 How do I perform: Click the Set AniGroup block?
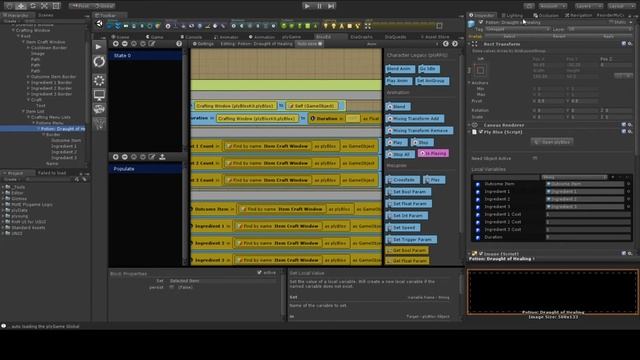[x=432, y=81]
